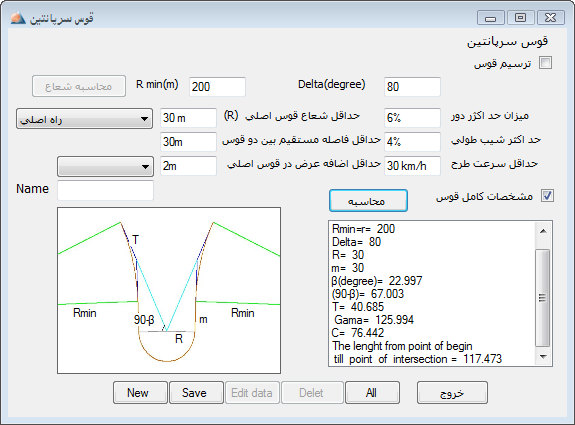Click the محاسبه calculate button
Image resolution: width=575 pixels, height=425 pixels.
click(x=368, y=201)
